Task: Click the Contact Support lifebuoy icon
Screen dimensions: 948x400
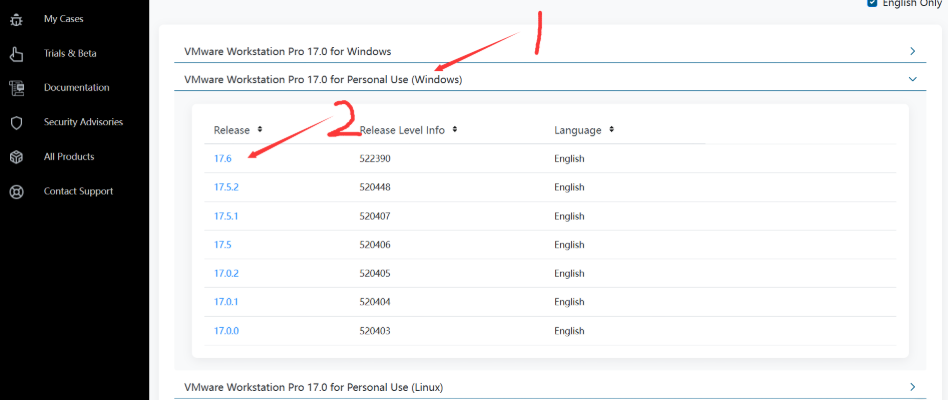Action: point(16,192)
